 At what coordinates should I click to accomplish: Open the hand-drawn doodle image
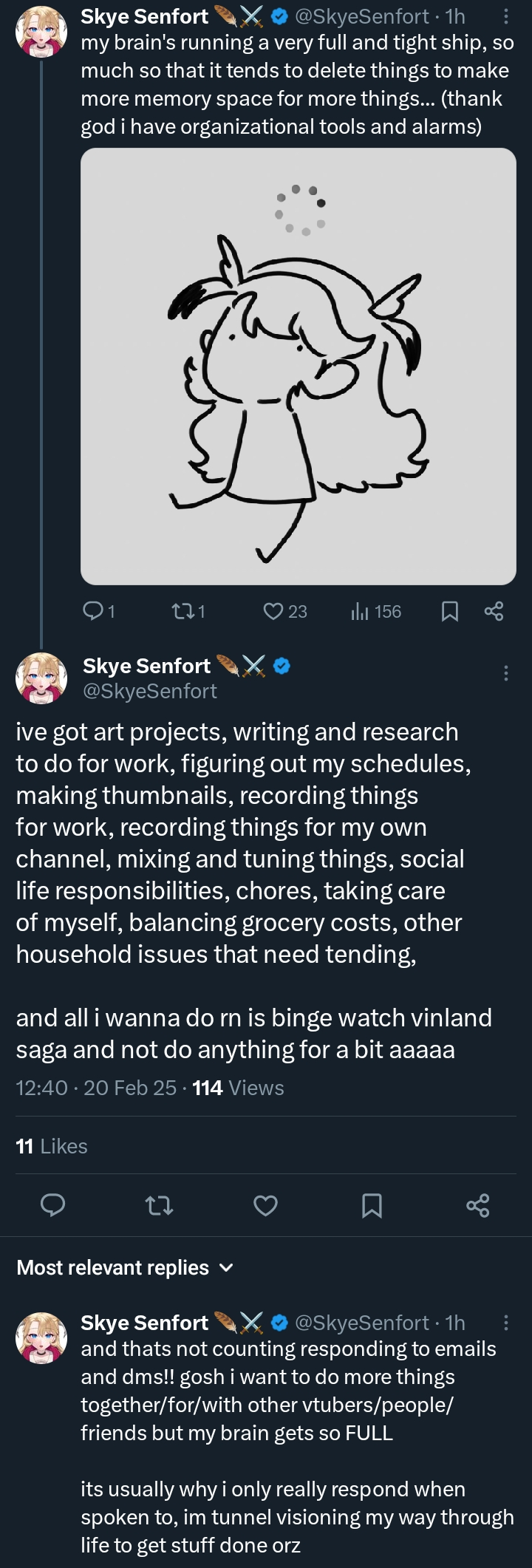click(298, 367)
